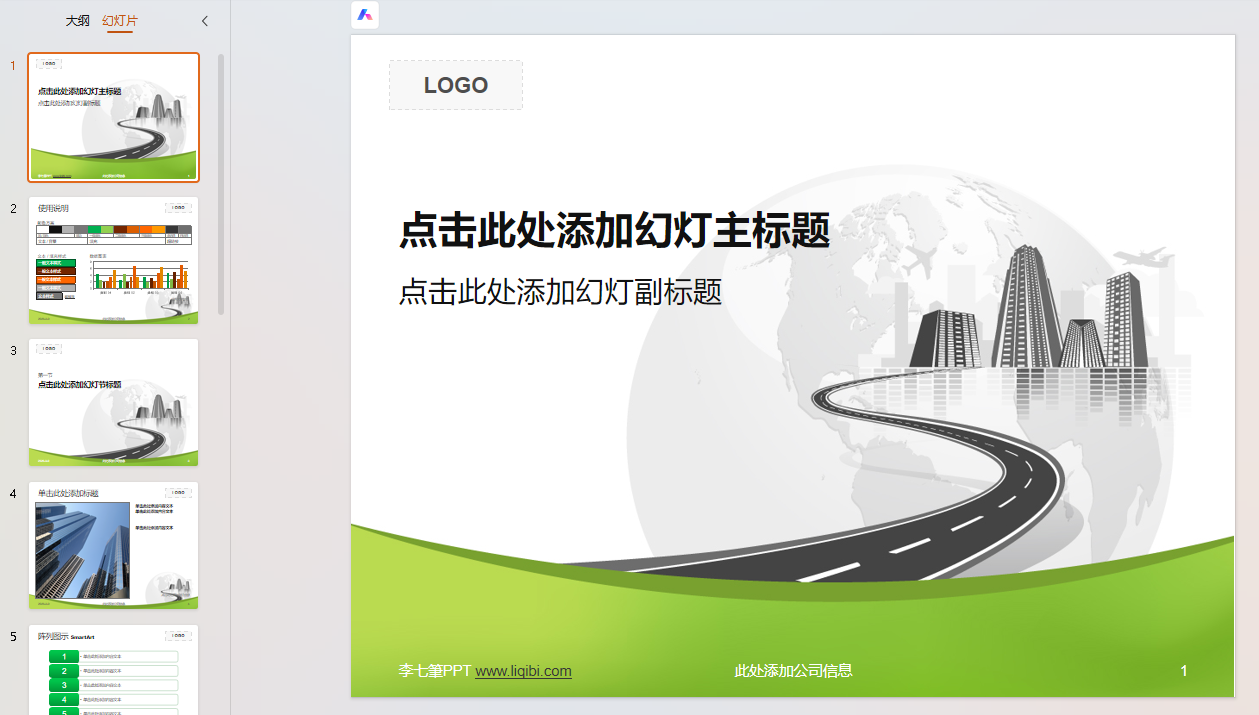The image size is (1259, 715).
Task: Select slide 1 thumbnail
Action: coord(114,117)
